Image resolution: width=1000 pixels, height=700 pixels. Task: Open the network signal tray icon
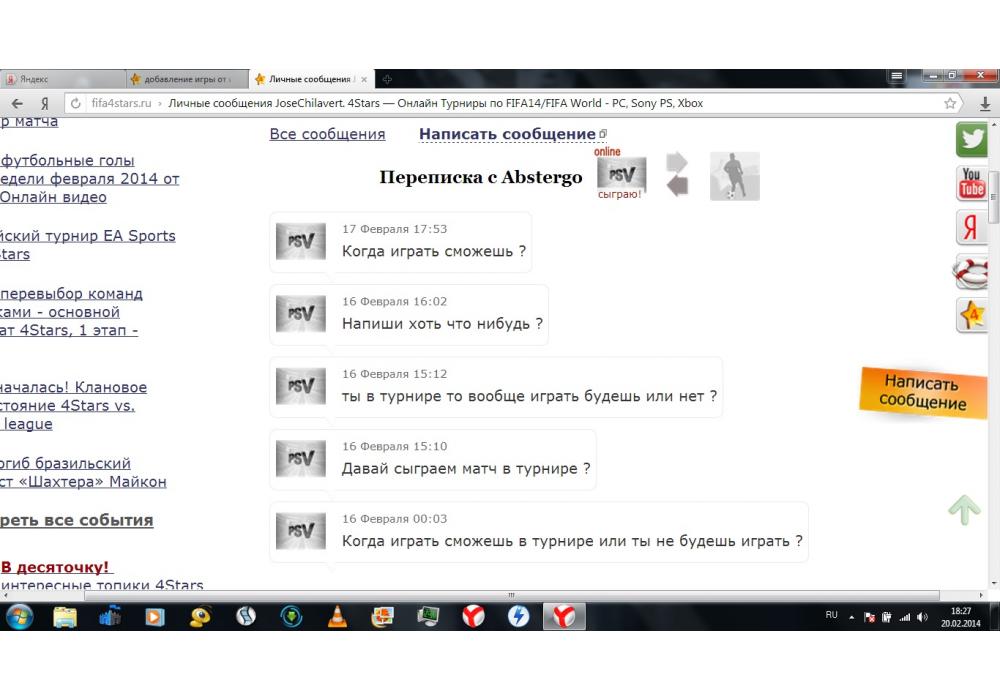[905, 616]
